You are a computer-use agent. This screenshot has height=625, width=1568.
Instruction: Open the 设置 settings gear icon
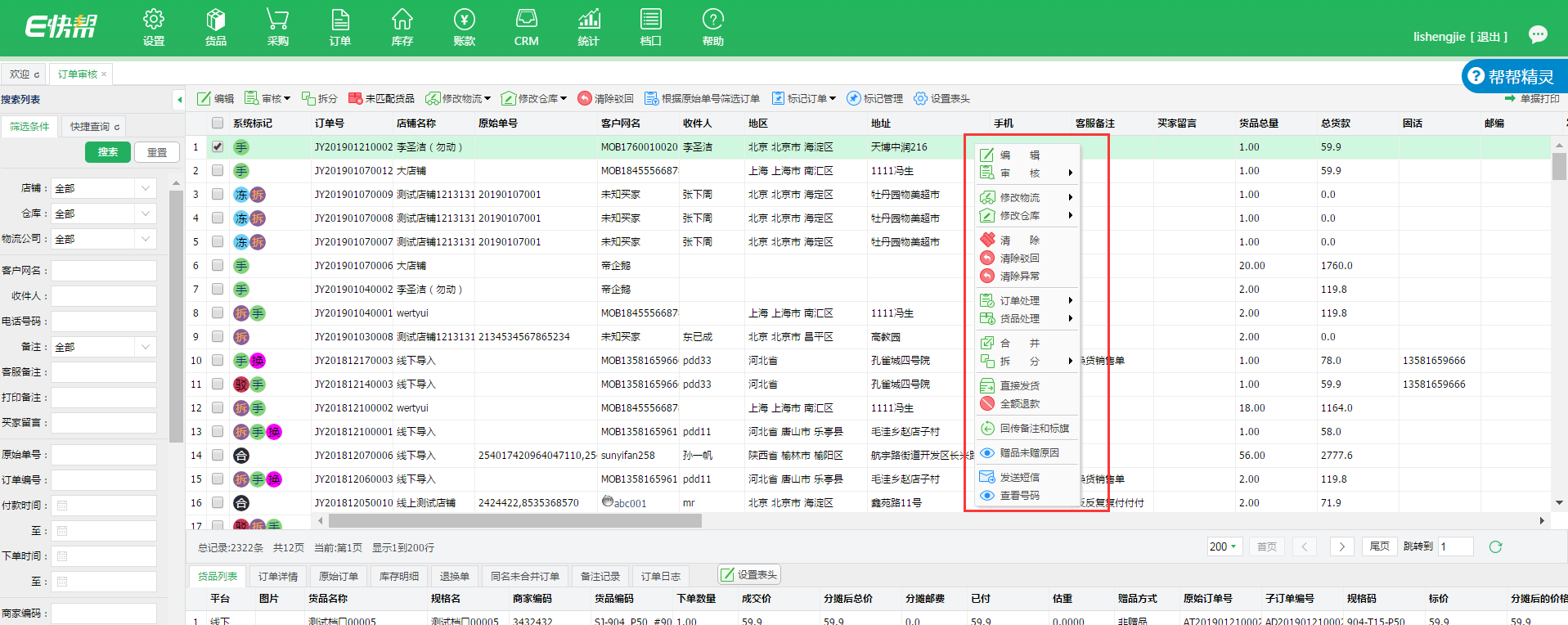pyautogui.click(x=154, y=28)
